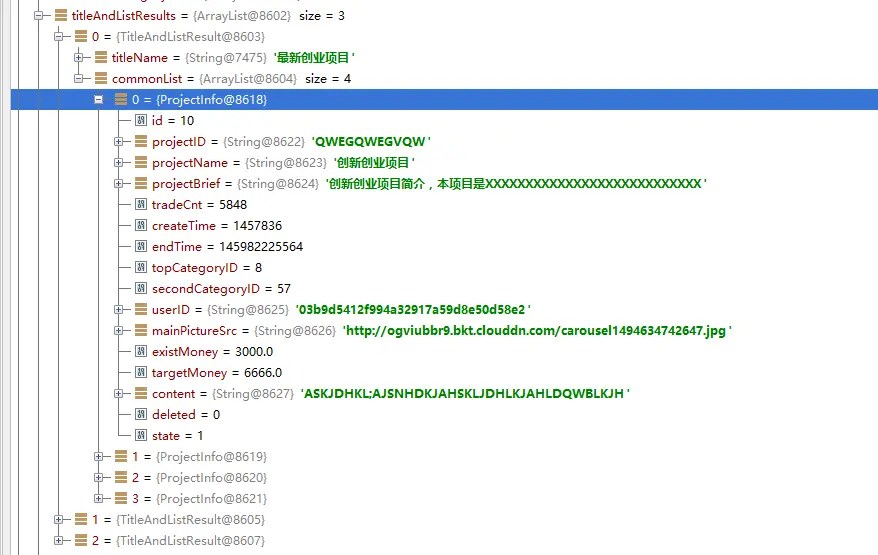Image resolution: width=878 pixels, height=555 pixels.
Task: Select the 'deleted = 0' row
Action: point(186,414)
